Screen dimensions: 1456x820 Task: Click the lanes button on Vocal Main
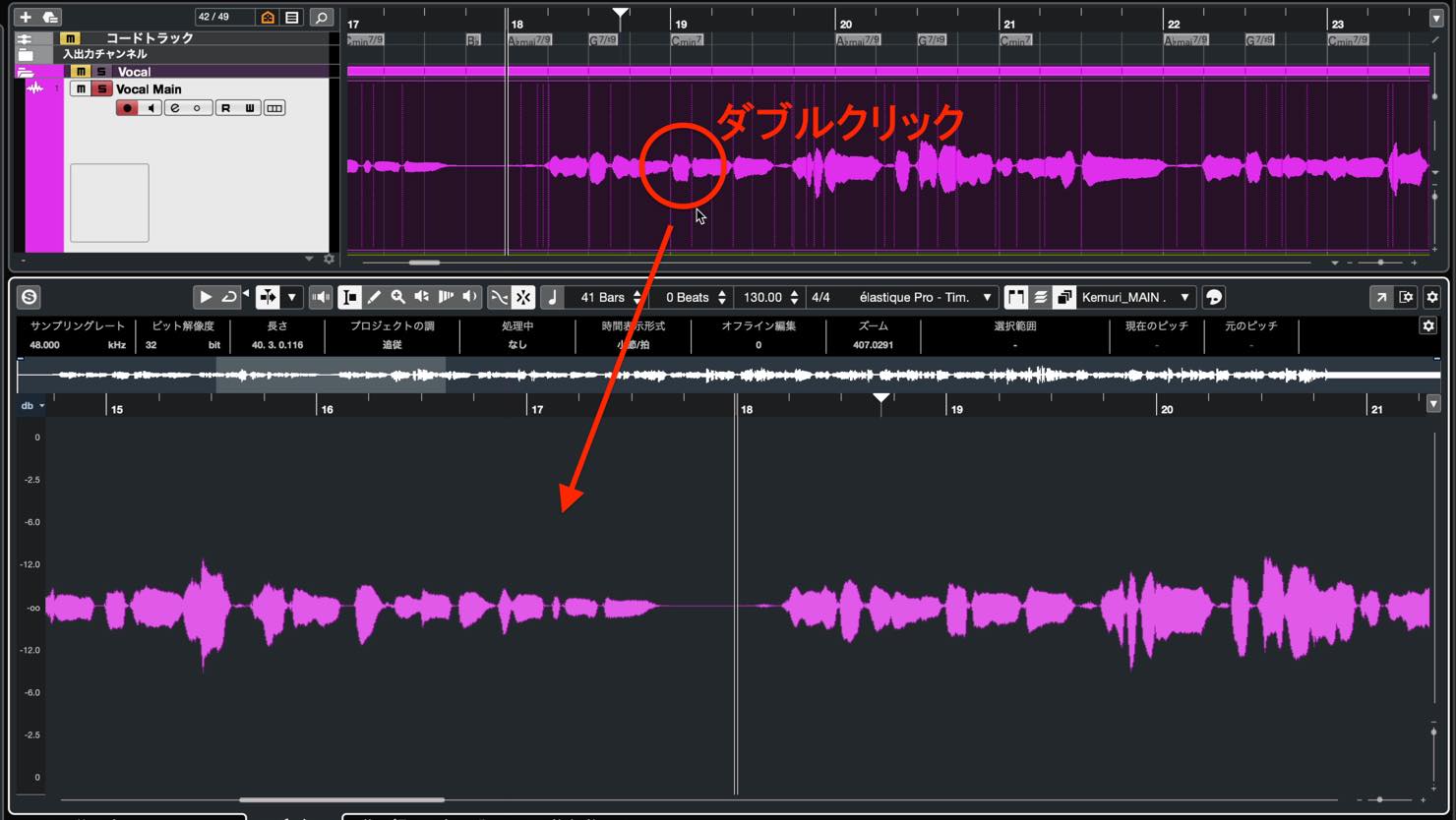point(274,108)
